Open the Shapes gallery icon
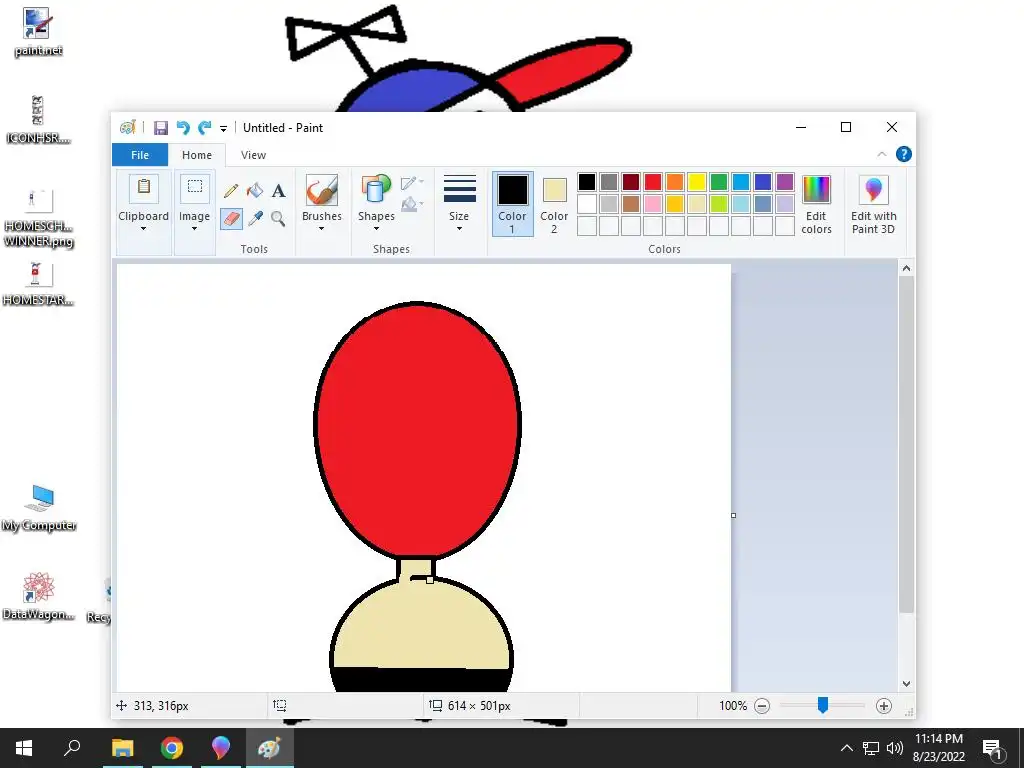Screen dimensions: 1024x768 click(376, 190)
